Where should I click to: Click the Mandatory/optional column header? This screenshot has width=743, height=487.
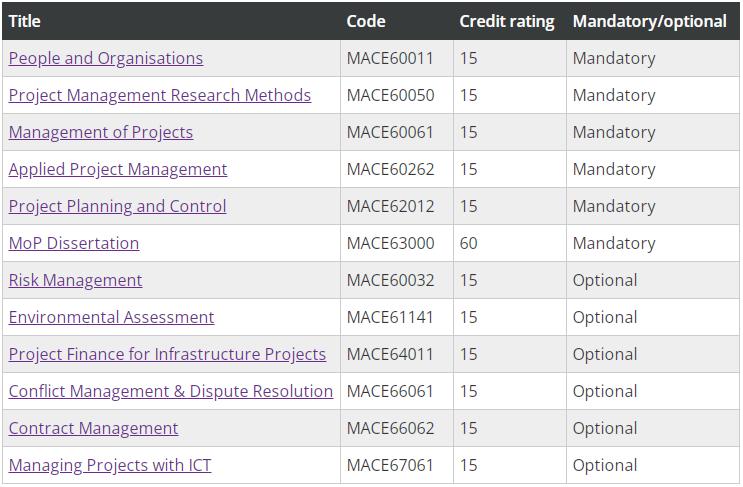pyautogui.click(x=649, y=21)
